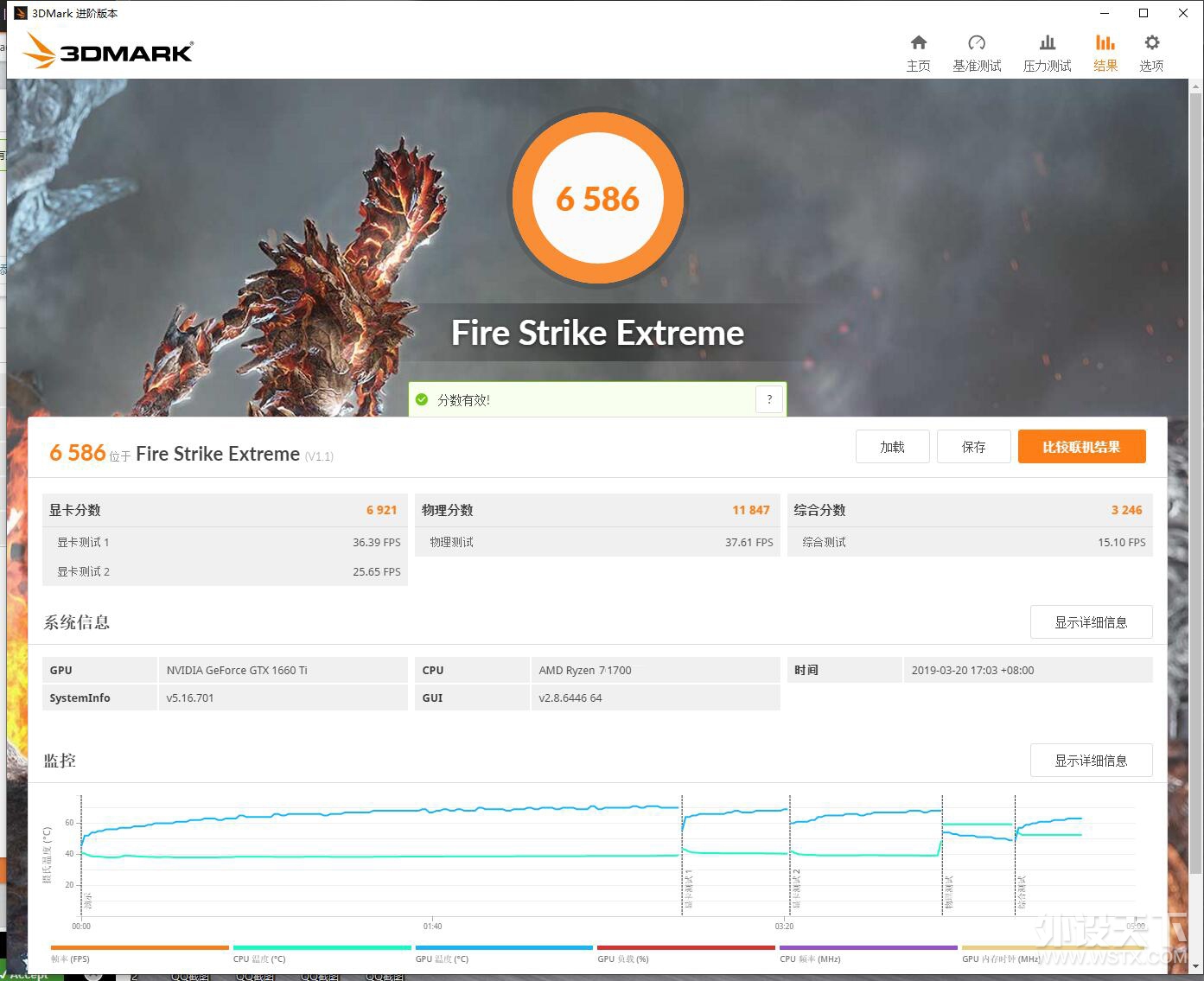Open the 结果 results bar-chart icon
Viewport: 1204px width, 981px height.
[x=1105, y=53]
